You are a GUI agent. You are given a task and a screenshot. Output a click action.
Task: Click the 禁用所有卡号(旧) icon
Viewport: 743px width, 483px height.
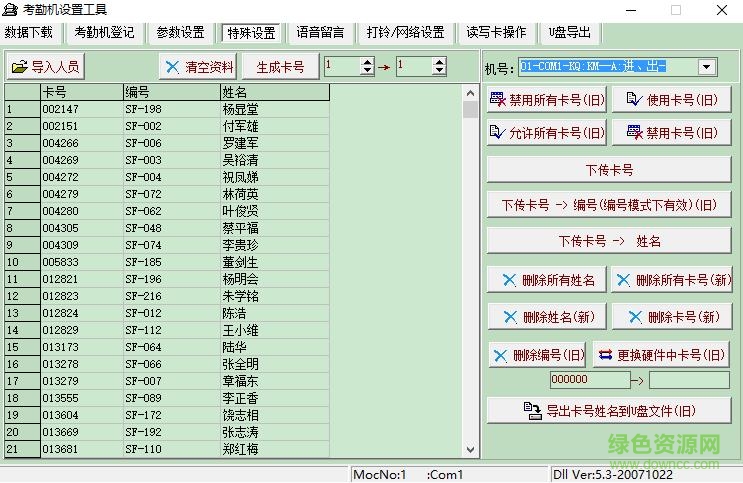(x=498, y=99)
